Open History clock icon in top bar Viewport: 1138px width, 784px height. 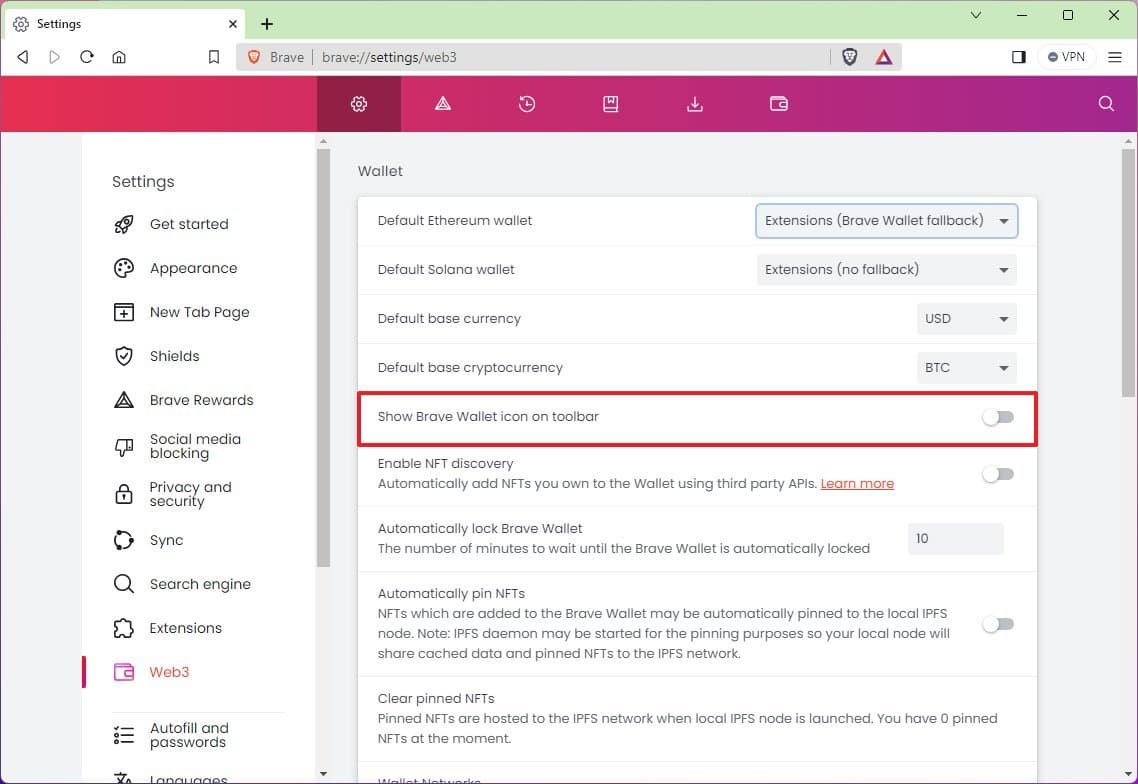tap(527, 104)
